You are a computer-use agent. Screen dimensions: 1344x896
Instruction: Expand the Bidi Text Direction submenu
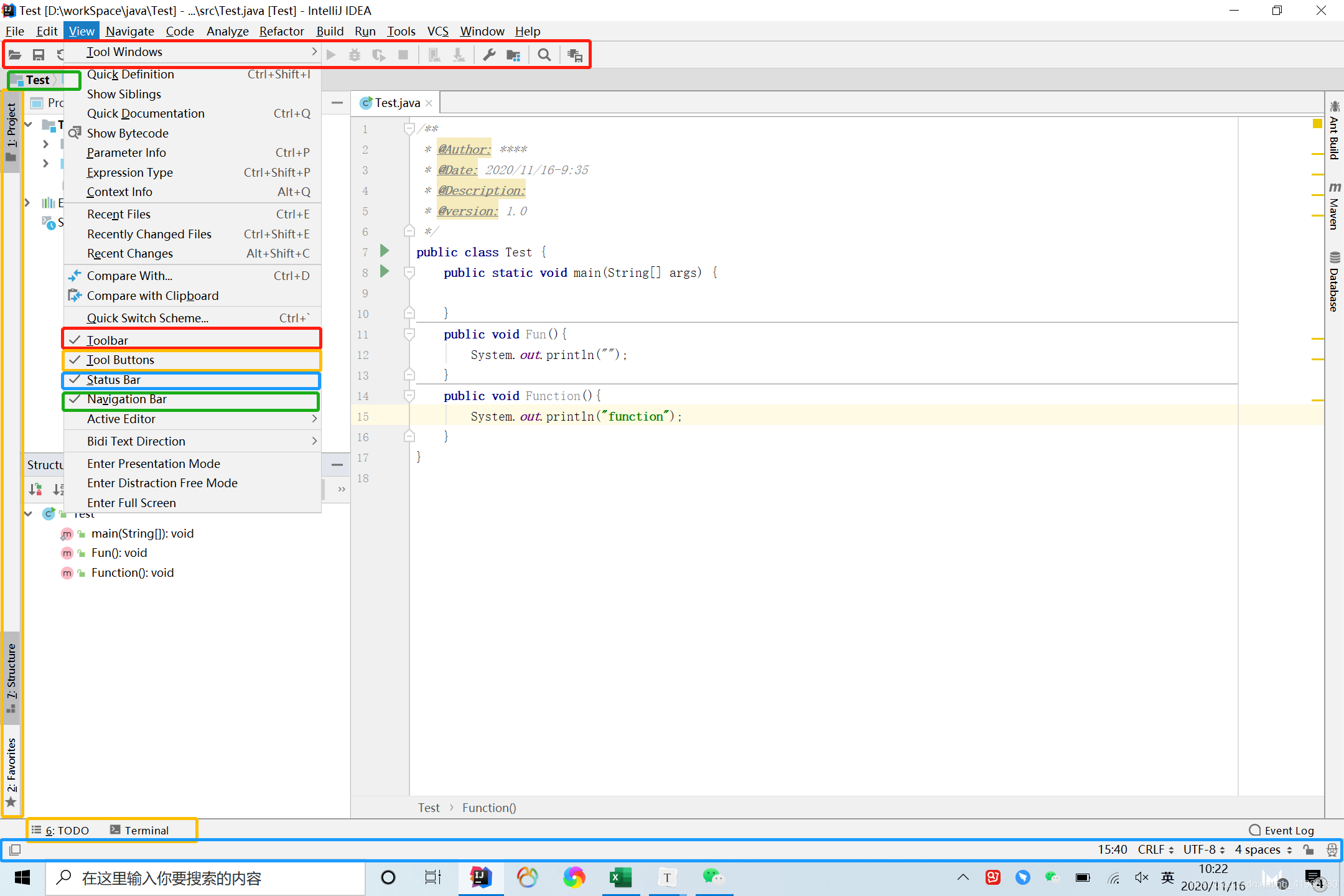tap(193, 441)
